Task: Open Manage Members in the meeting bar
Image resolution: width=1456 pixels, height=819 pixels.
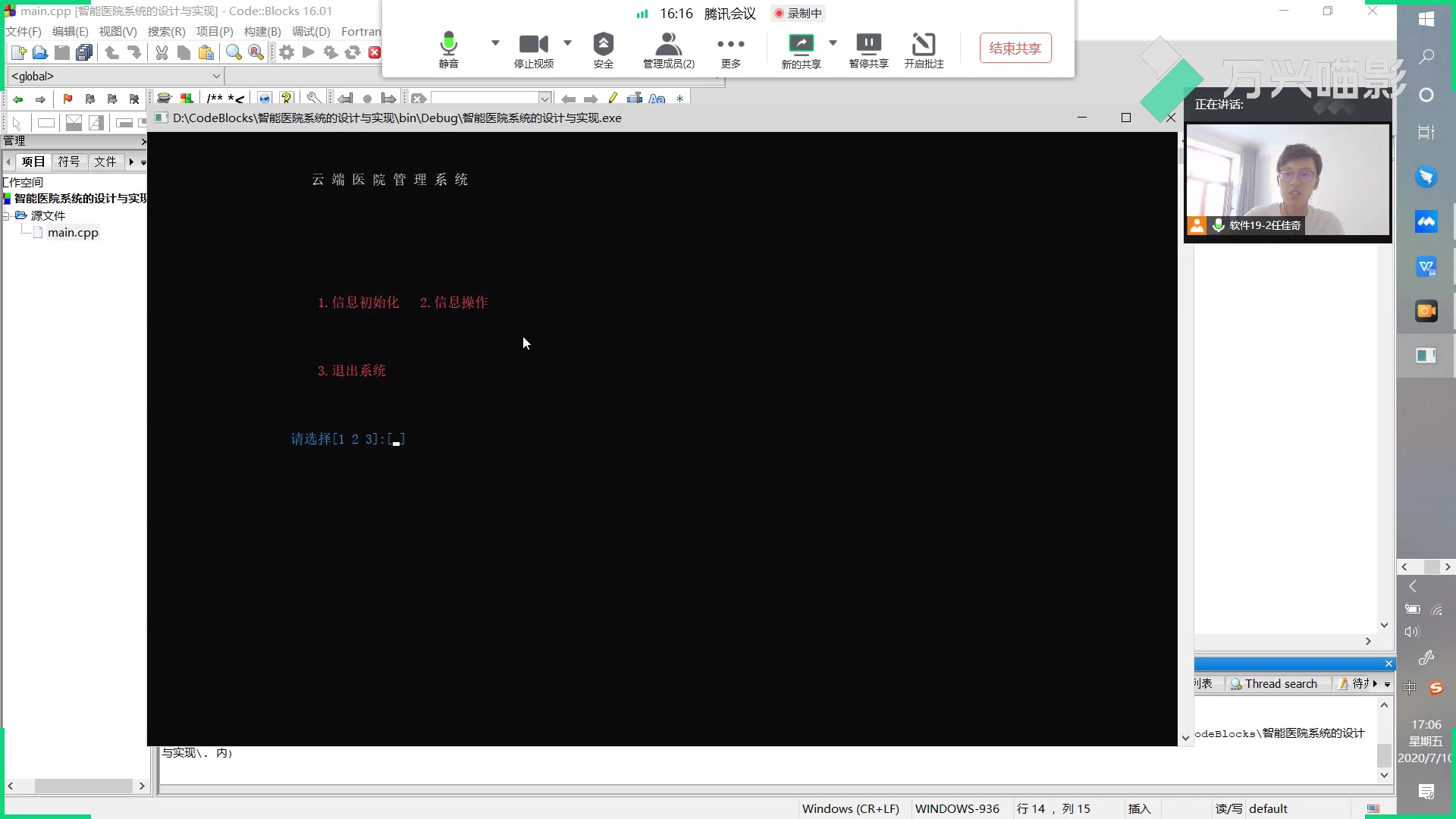Action: tap(668, 50)
